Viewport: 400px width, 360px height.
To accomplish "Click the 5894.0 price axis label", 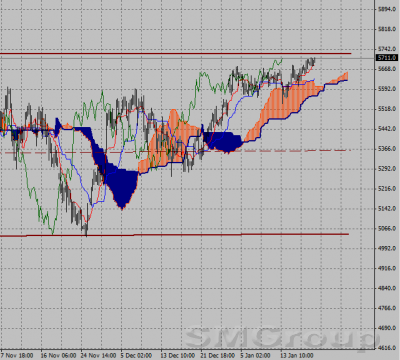I will click(x=387, y=9).
